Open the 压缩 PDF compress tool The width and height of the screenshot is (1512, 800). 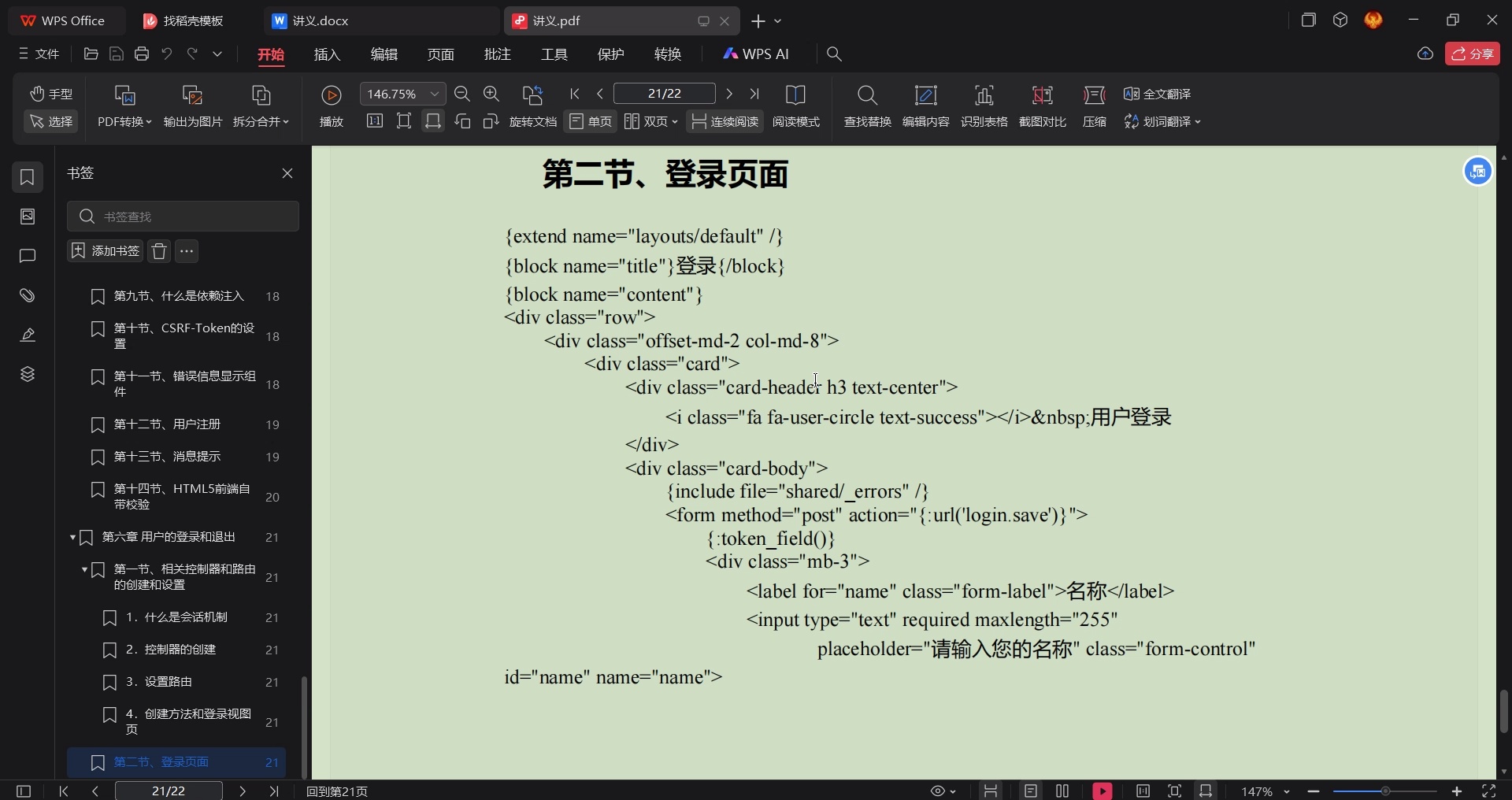tap(1095, 106)
